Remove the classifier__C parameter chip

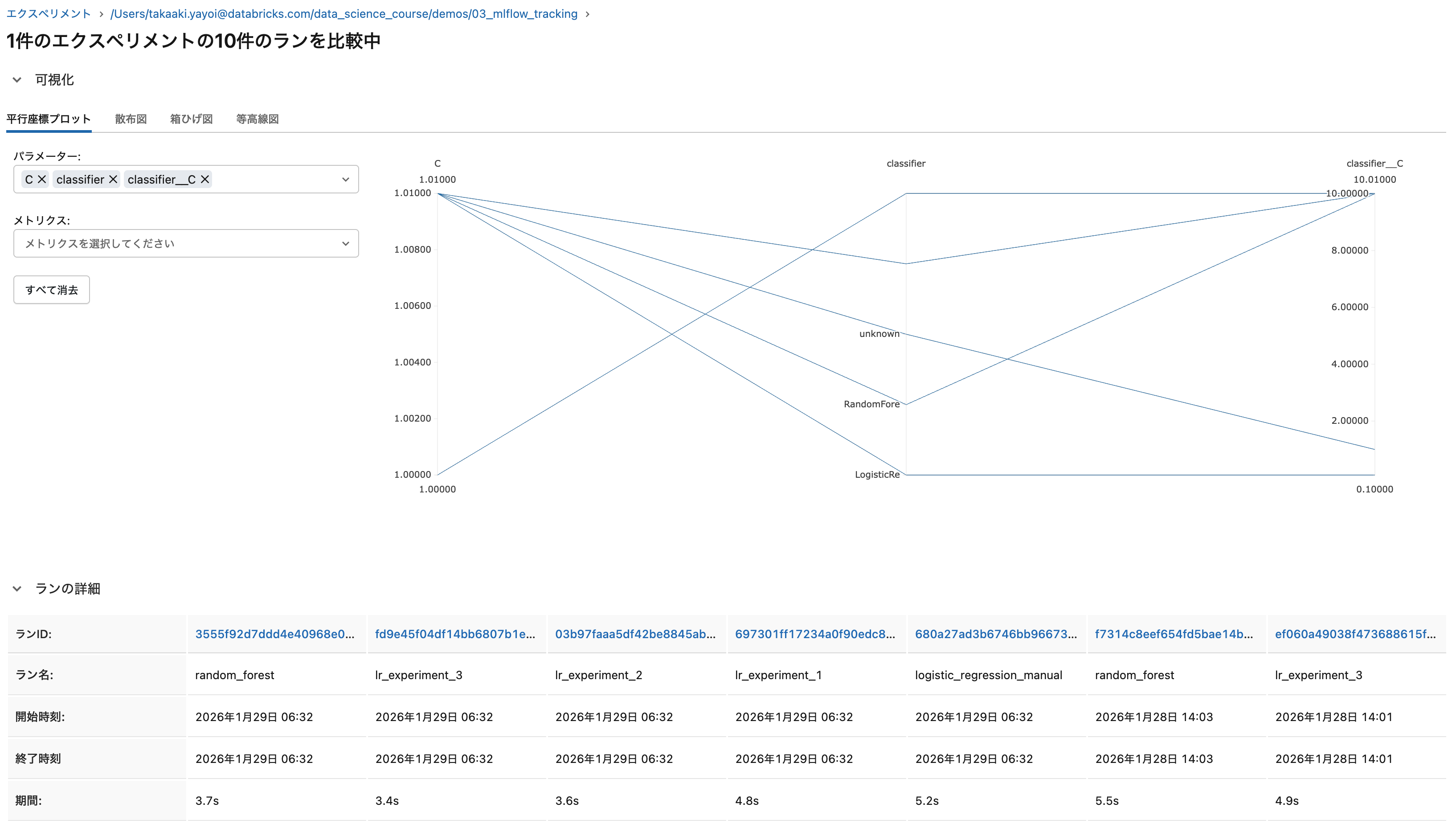204,179
